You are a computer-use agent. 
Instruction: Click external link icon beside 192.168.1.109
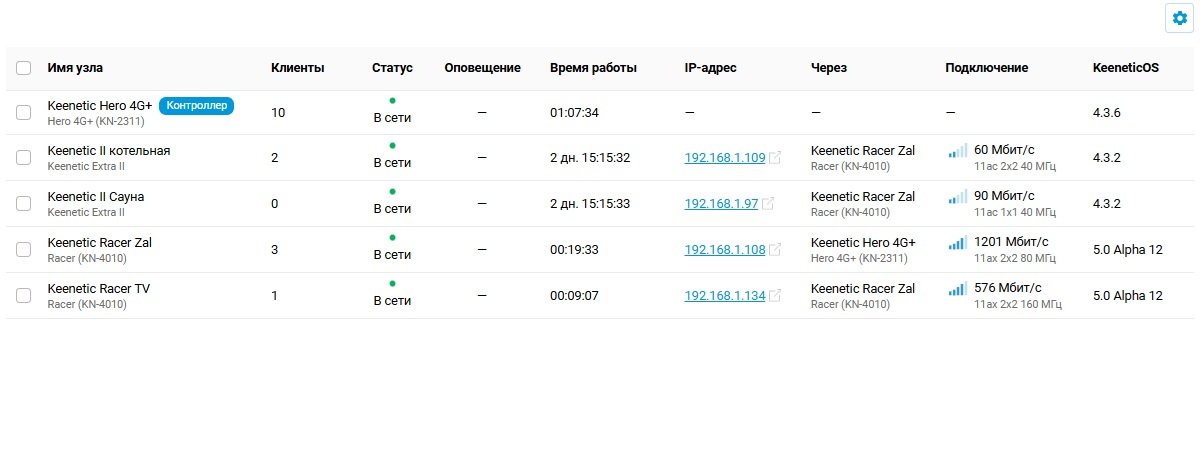coord(775,158)
